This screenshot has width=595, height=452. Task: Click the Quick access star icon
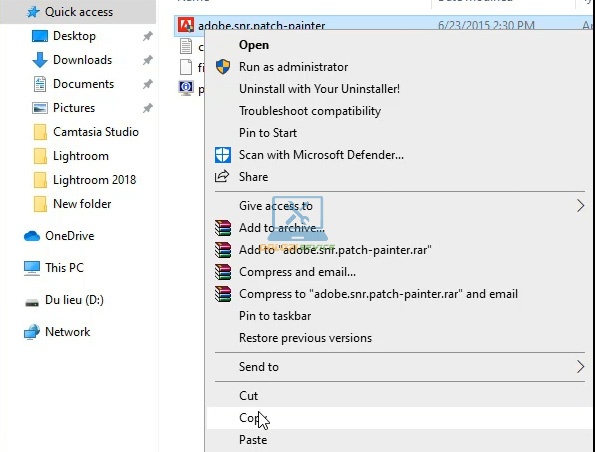pyautogui.click(x=33, y=12)
